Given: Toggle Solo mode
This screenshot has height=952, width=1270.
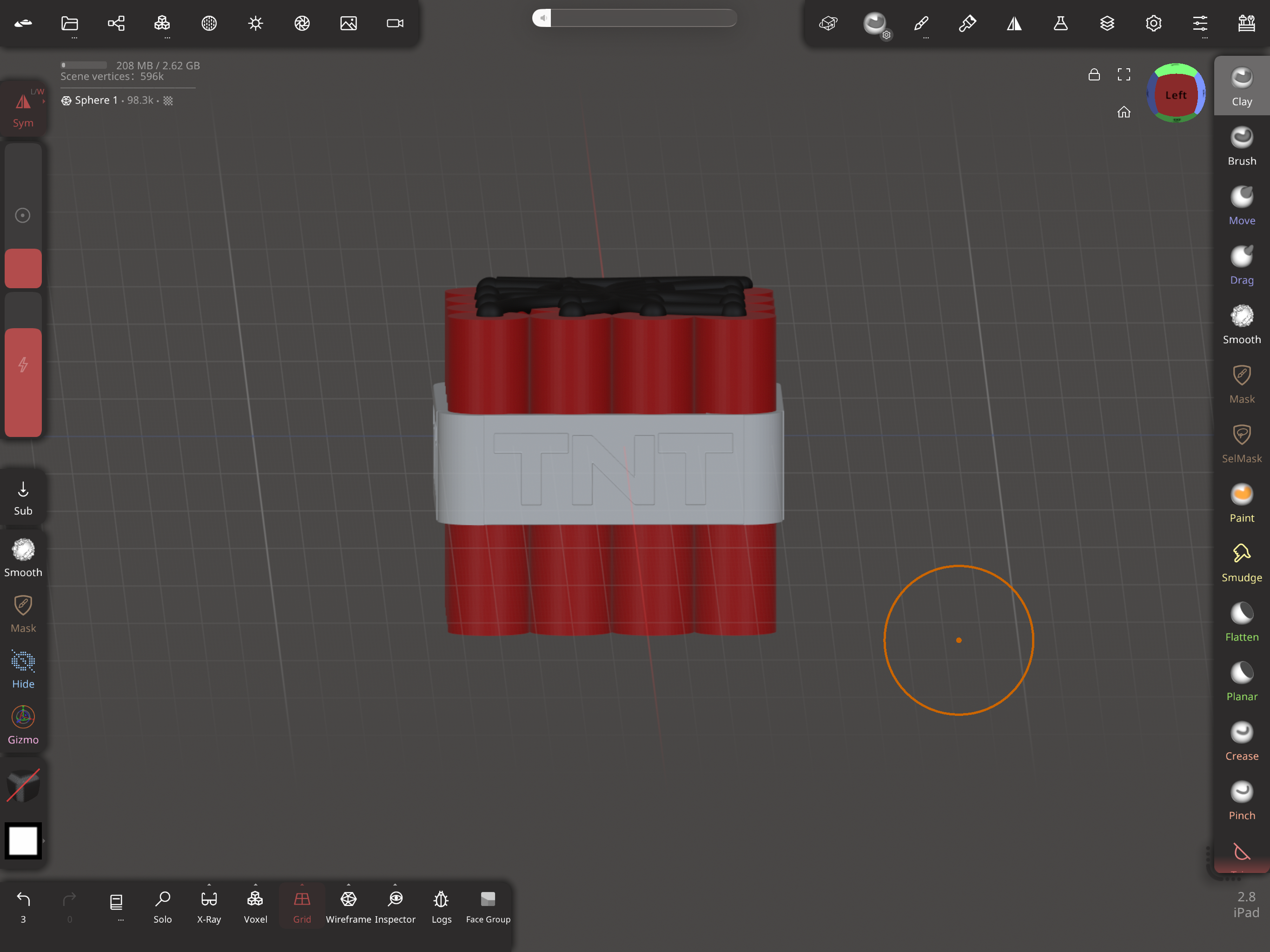Looking at the screenshot, I should point(163,906).
